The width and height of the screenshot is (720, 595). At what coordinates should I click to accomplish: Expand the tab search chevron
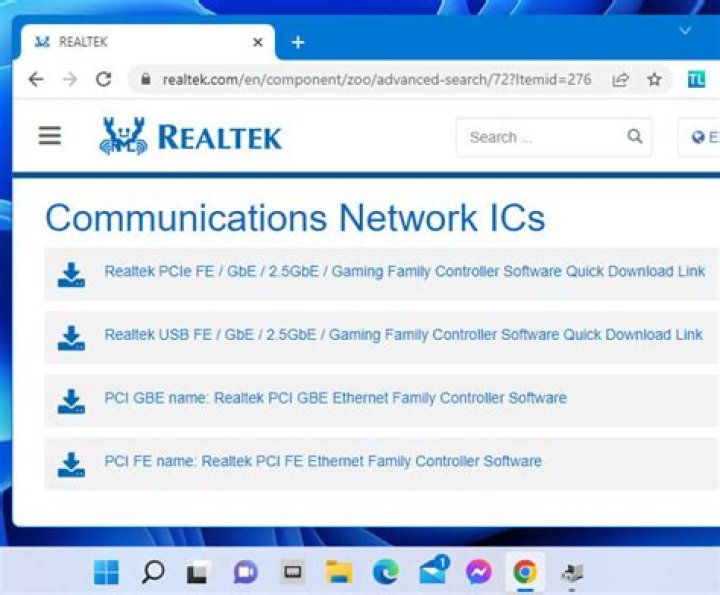click(x=685, y=31)
